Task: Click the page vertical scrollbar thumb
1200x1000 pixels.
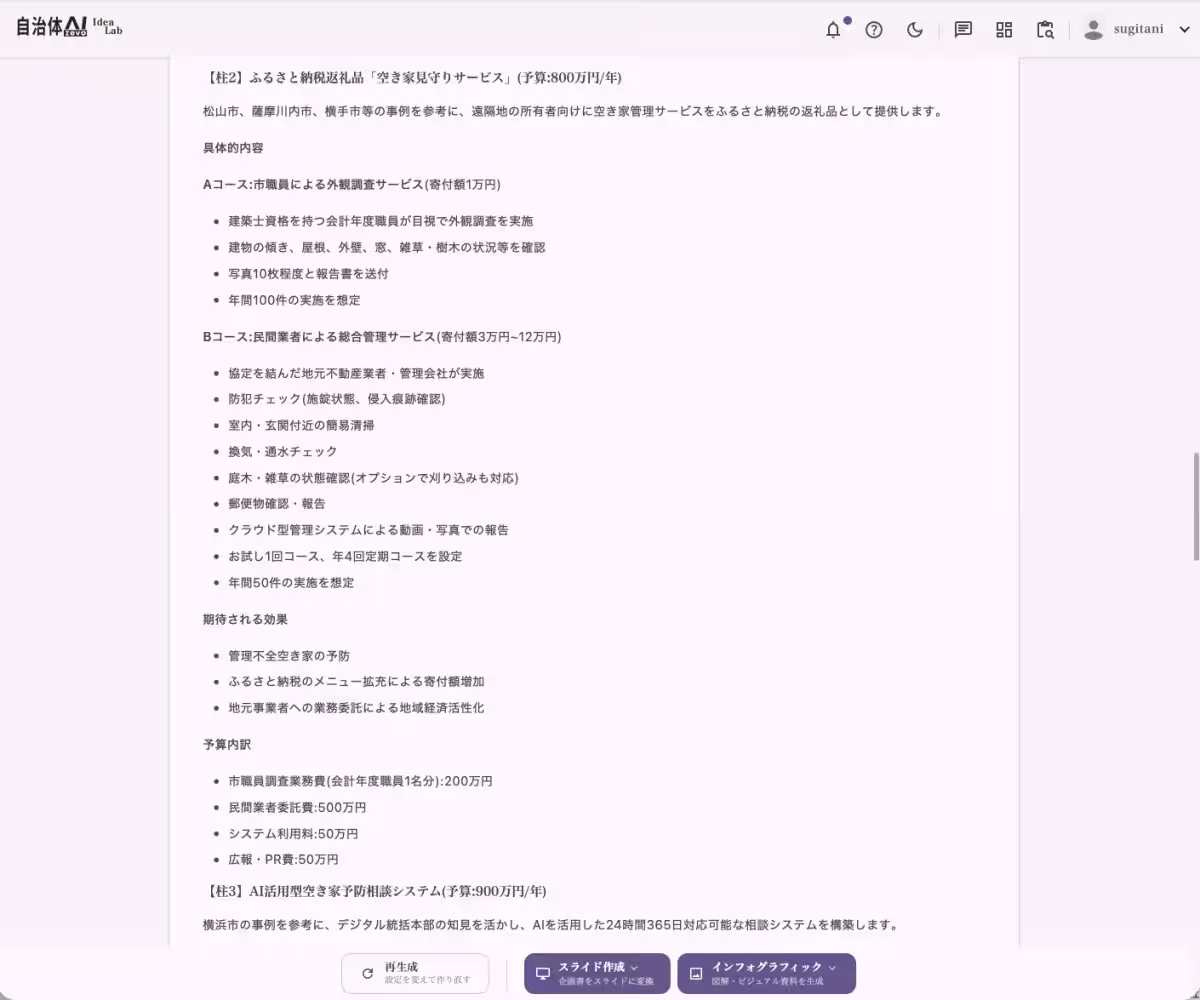Action: pos(1195,506)
